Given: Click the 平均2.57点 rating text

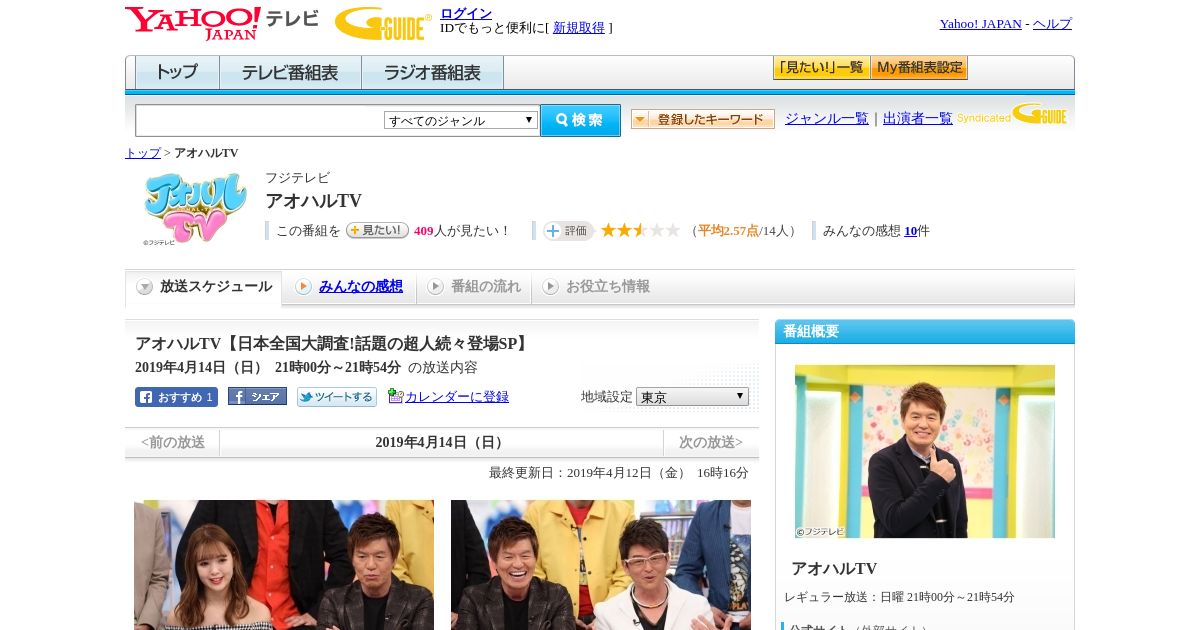Looking at the screenshot, I should pyautogui.click(x=728, y=231).
